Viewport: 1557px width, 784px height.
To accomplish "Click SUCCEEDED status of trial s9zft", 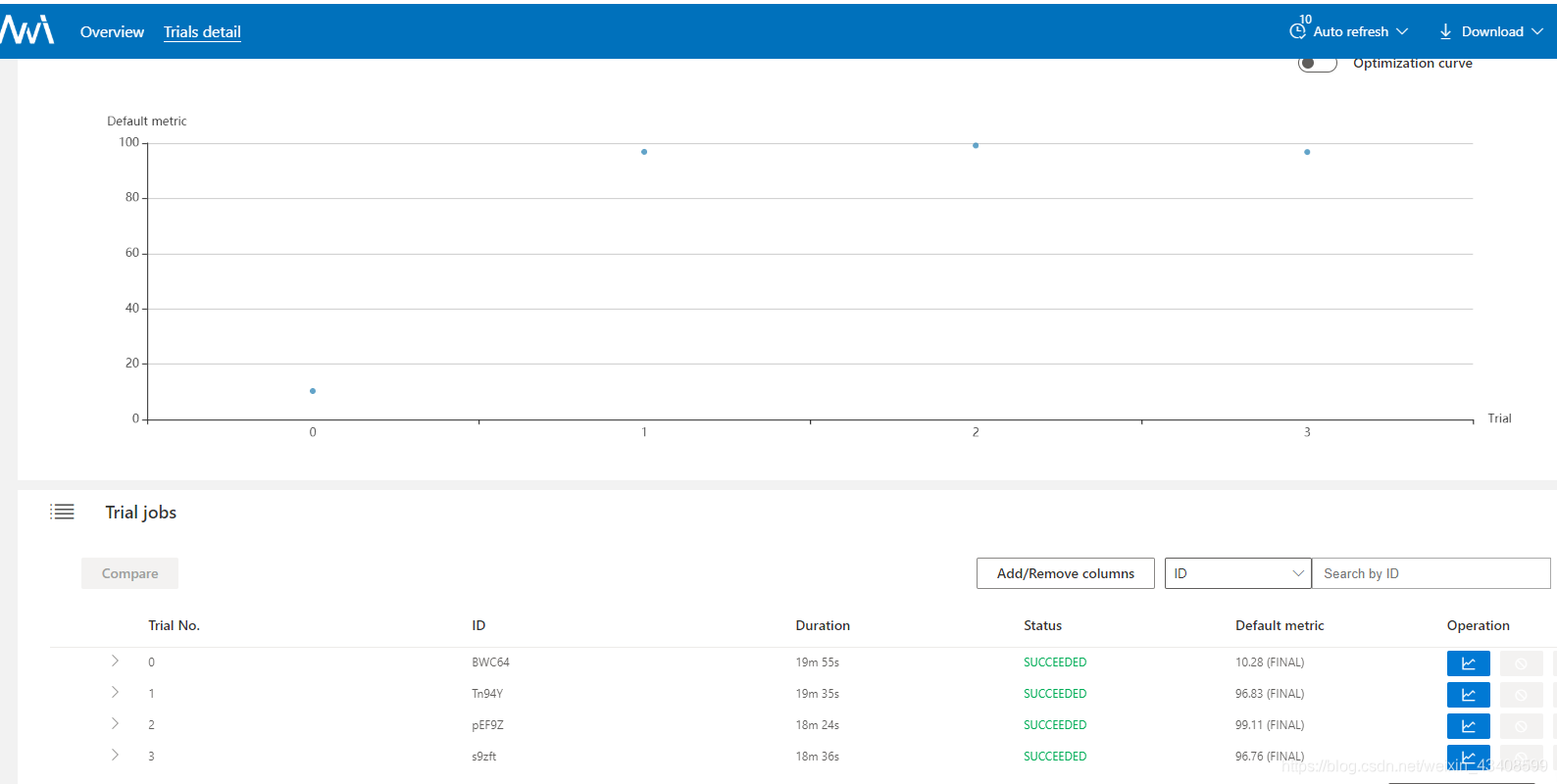I will [x=1055, y=757].
